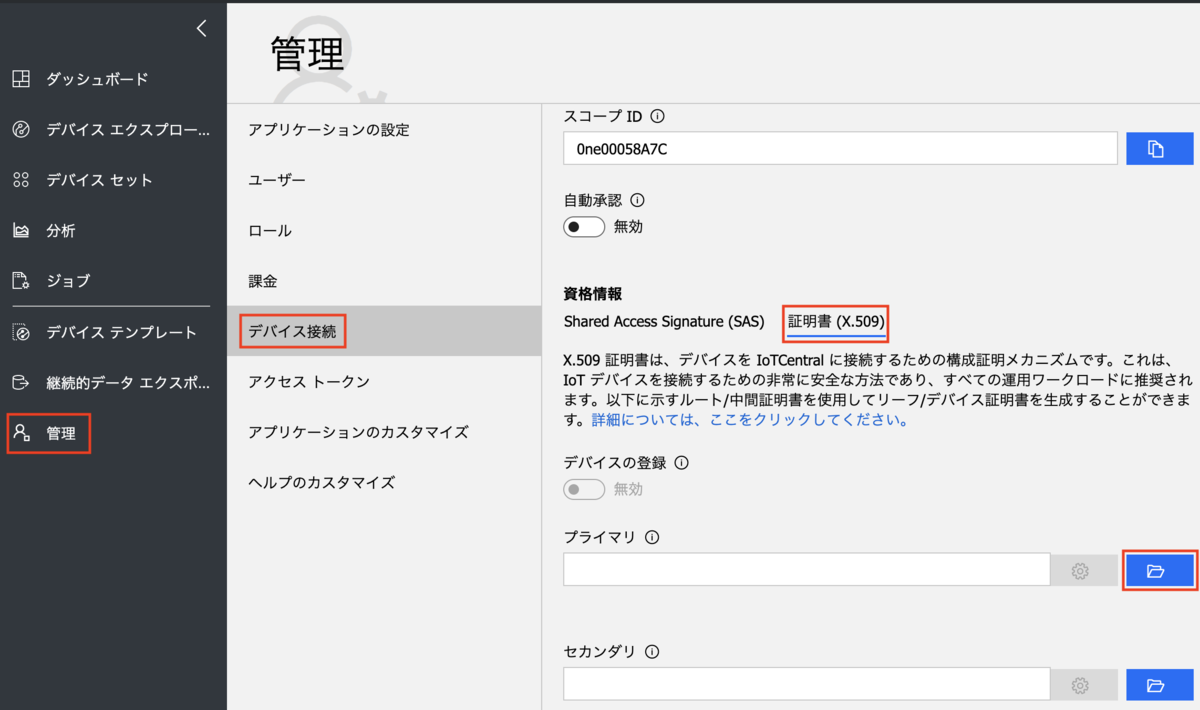The image size is (1200, 710).
Task: Click the デバイスの登録 info icon
Action: tap(683, 463)
